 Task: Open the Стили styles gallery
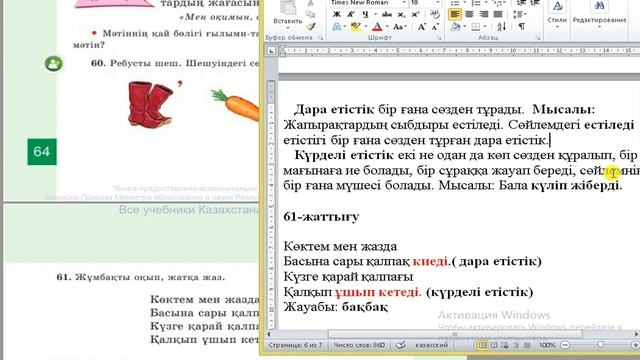pos(557,14)
